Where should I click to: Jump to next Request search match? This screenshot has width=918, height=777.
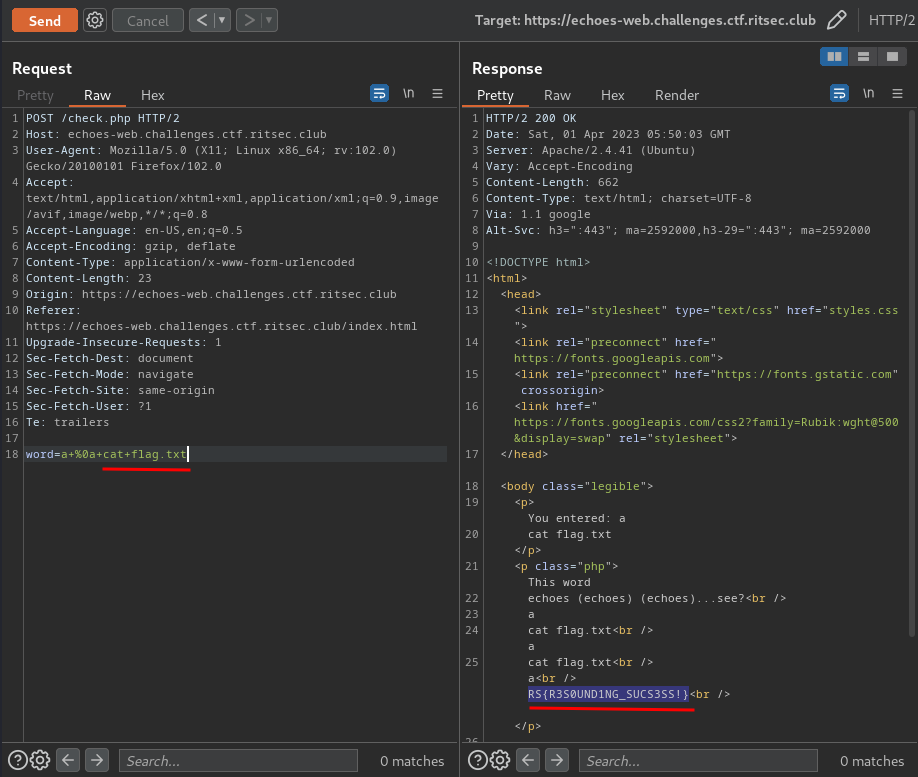(97, 760)
